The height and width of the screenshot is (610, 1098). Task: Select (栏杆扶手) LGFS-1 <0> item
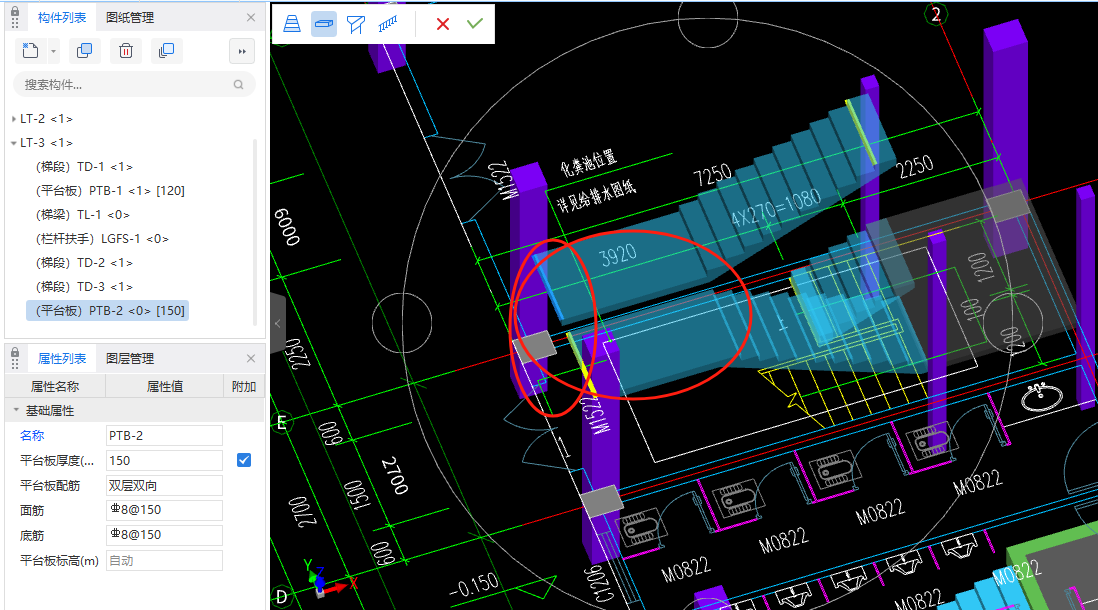[102, 239]
